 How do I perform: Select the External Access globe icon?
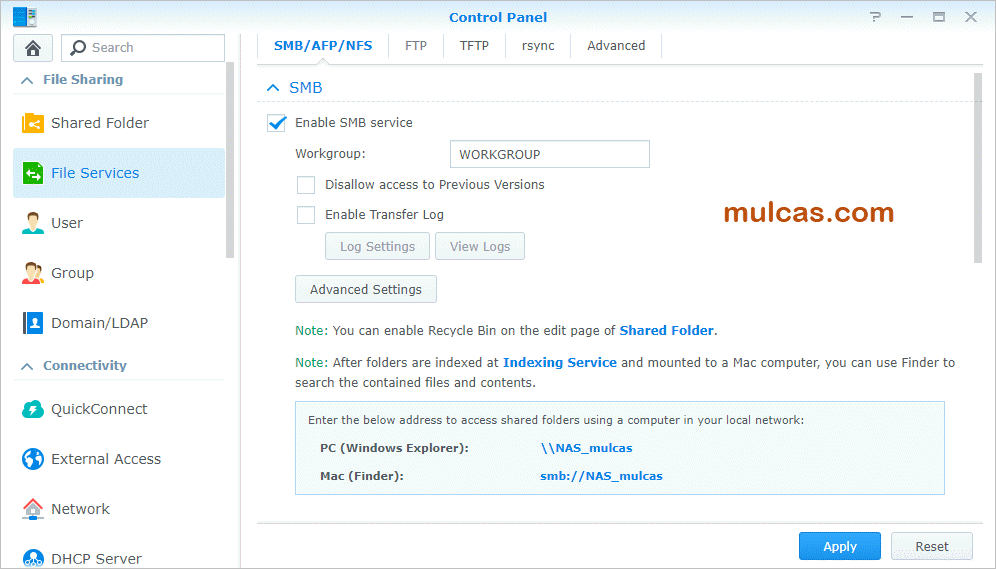[33, 459]
